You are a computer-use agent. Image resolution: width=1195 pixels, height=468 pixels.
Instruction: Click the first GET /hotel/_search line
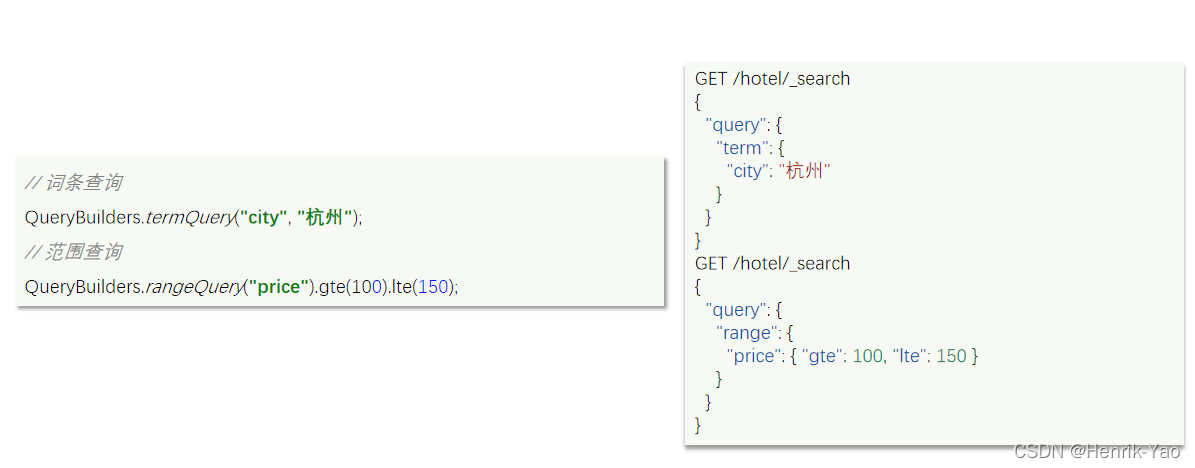click(772, 79)
